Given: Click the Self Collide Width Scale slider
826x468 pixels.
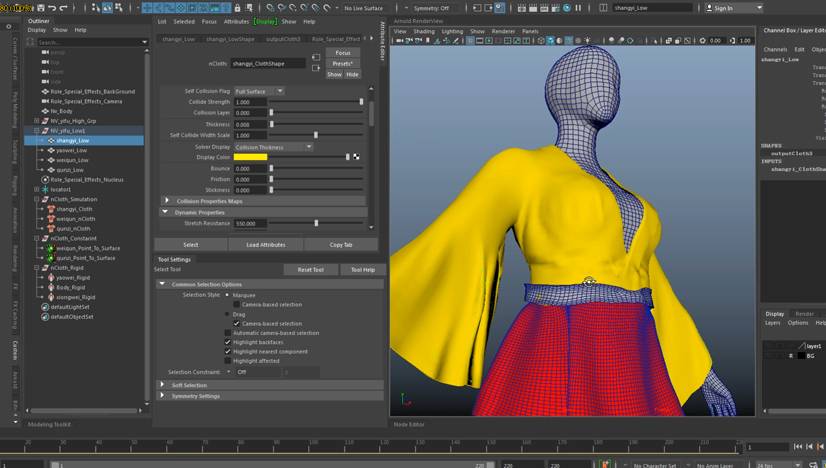Looking at the screenshot, I should pyautogui.click(x=317, y=135).
